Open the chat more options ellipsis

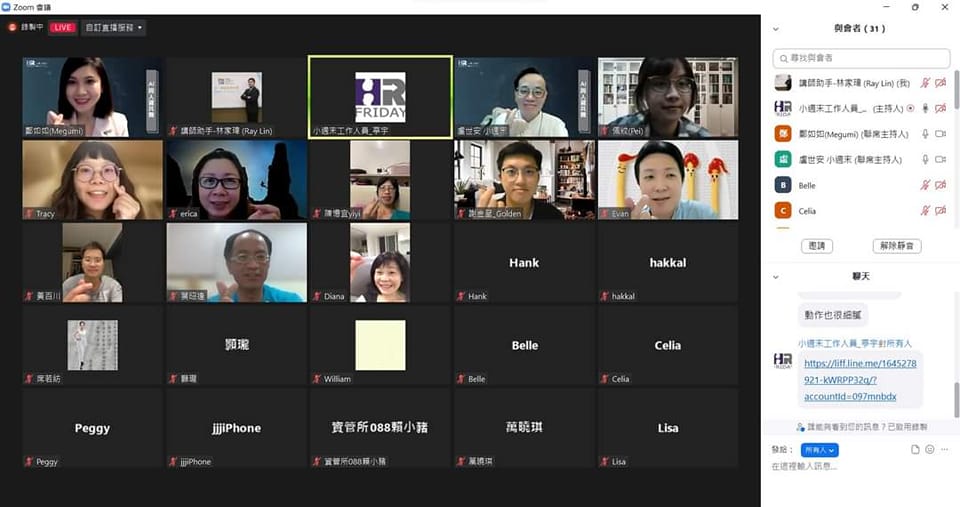click(944, 450)
